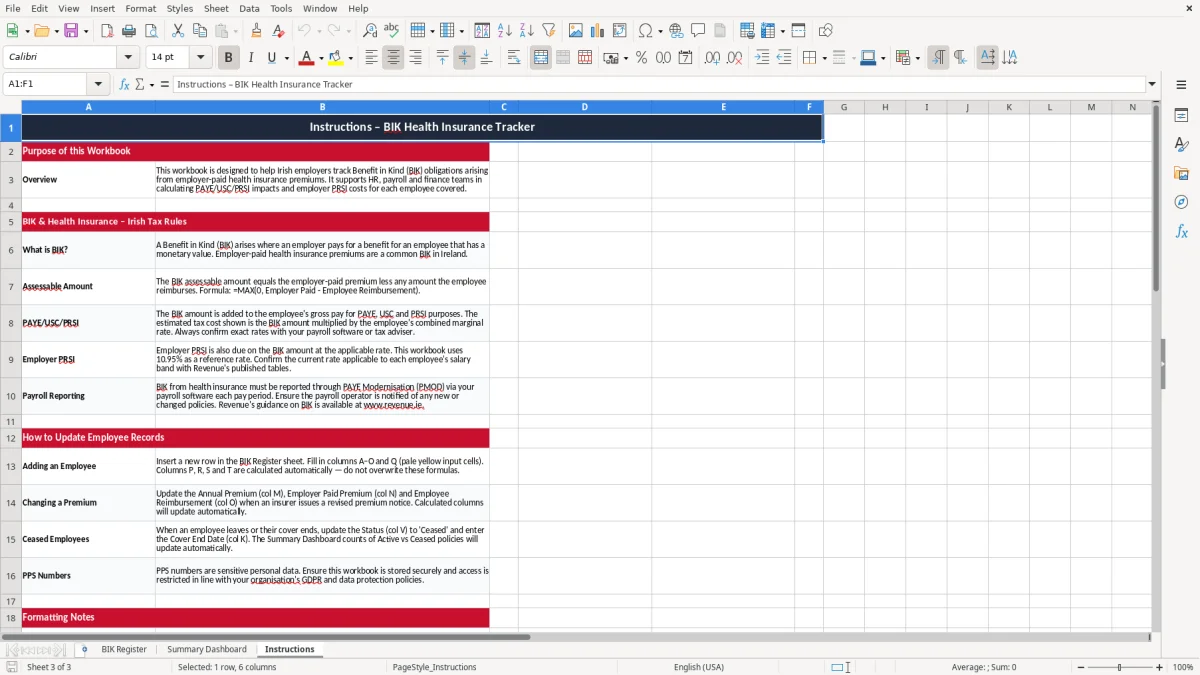Open the sidebar Gallery panel
The width and height of the screenshot is (1200, 675).
tap(1181, 174)
